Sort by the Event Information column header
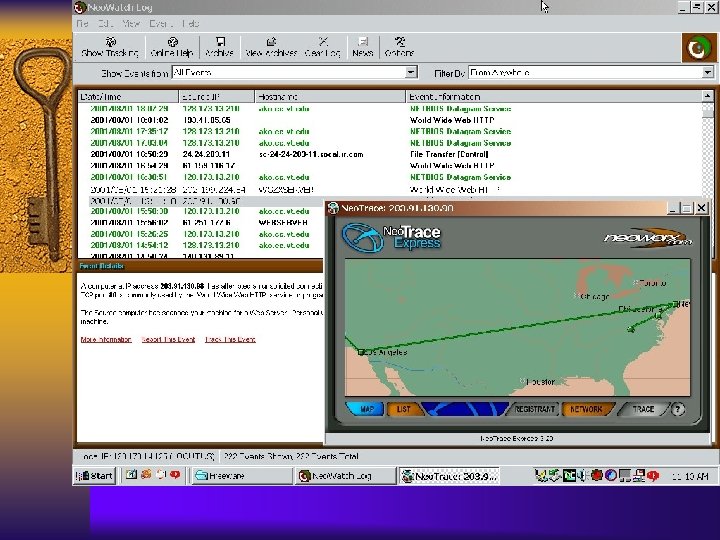The image size is (720, 540). click(554, 96)
